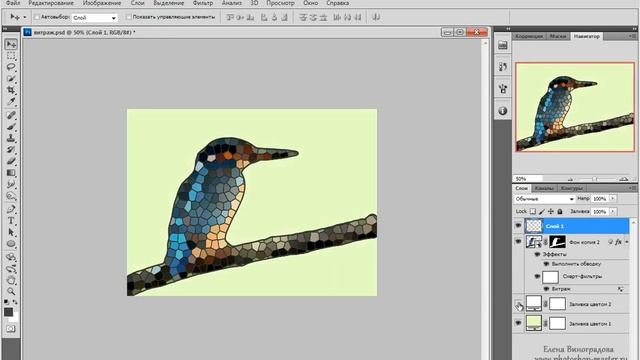Lock image pixels brush button
The width and height of the screenshot is (640, 360).
(x=542, y=211)
